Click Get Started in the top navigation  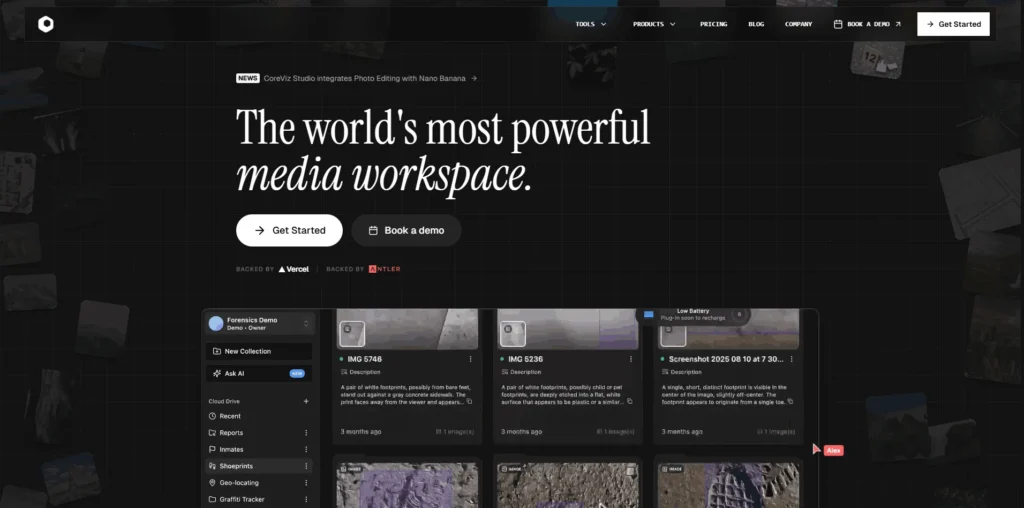pyautogui.click(x=953, y=24)
